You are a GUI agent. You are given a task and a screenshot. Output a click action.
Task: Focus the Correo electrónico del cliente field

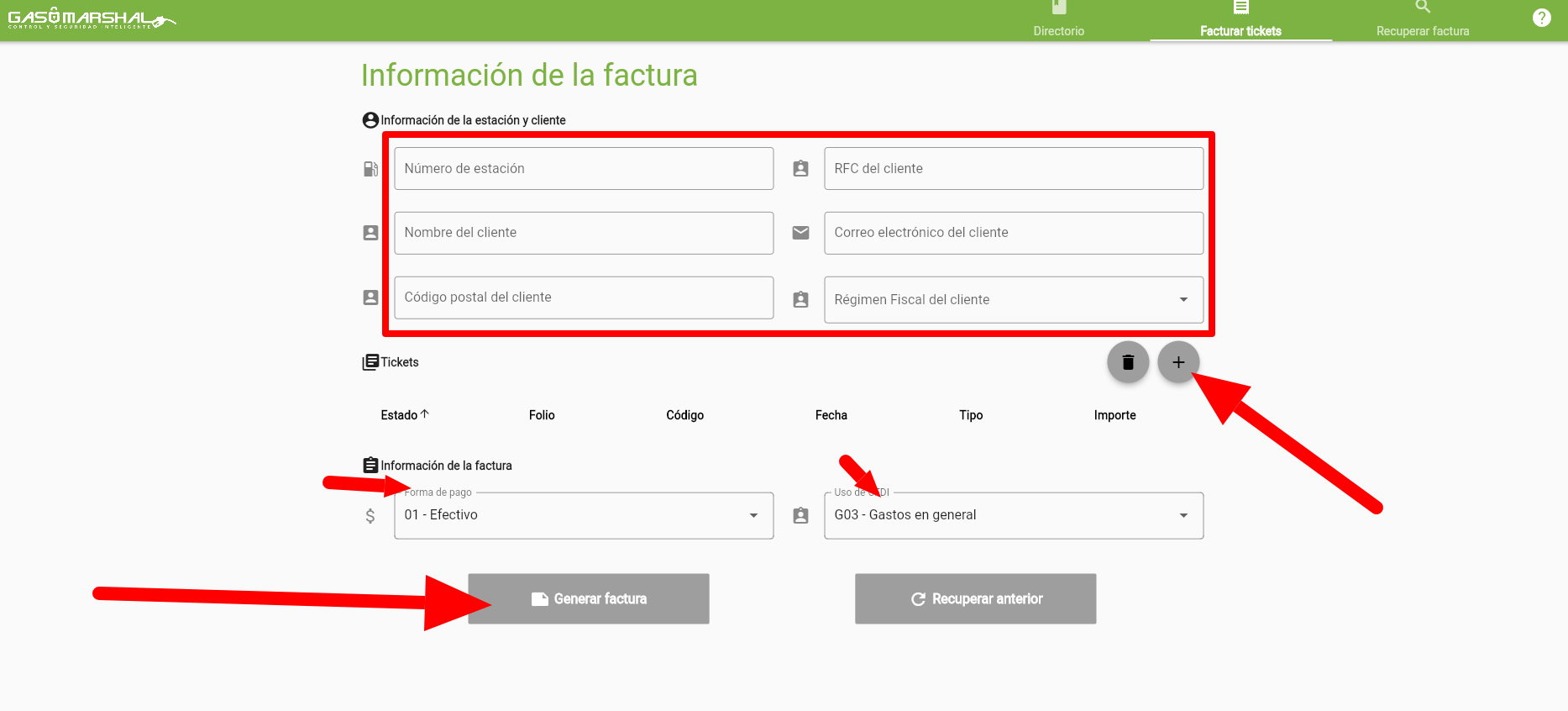(1014, 233)
